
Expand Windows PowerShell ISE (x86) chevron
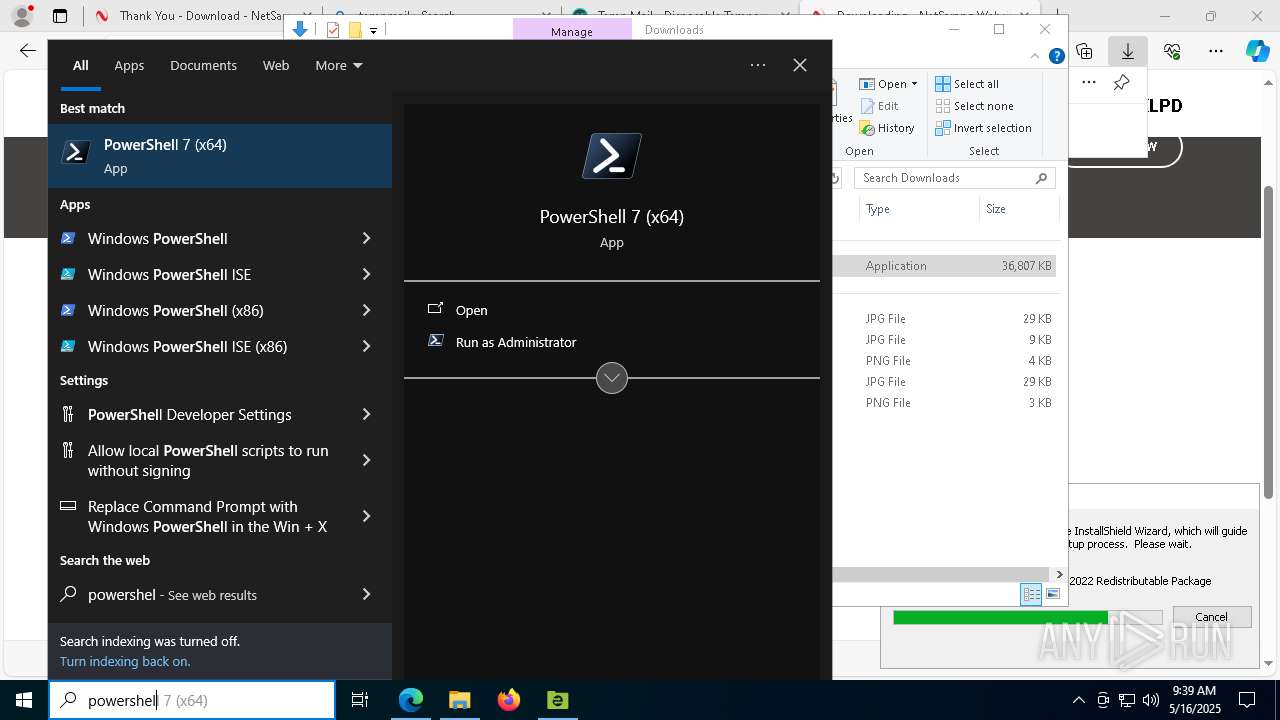pos(366,346)
